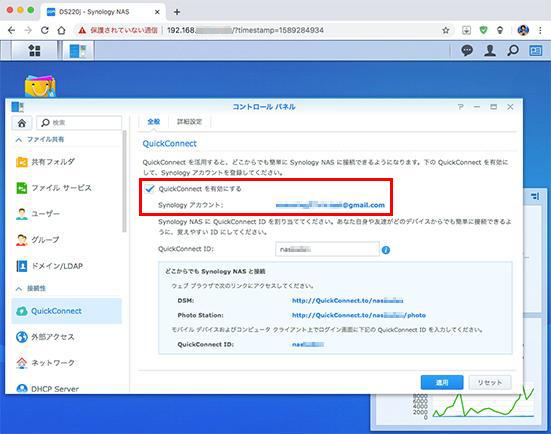Switch to the 全般 tab
The image size is (551, 434).
pos(154,122)
